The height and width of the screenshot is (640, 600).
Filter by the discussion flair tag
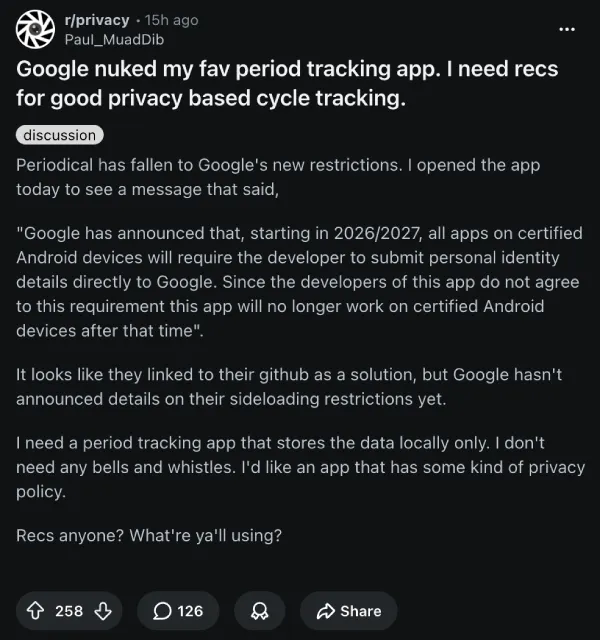pos(60,135)
